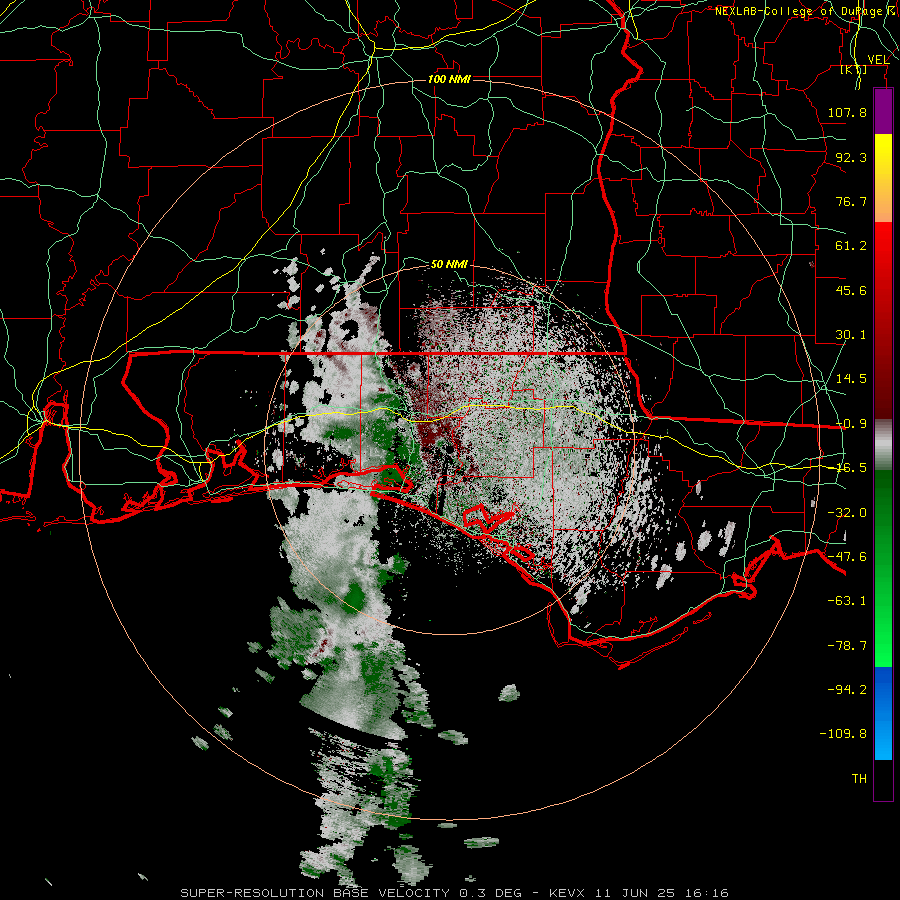The height and width of the screenshot is (900, 900).
Task: Select the 30.1 velocity scale value
Action: point(851,335)
